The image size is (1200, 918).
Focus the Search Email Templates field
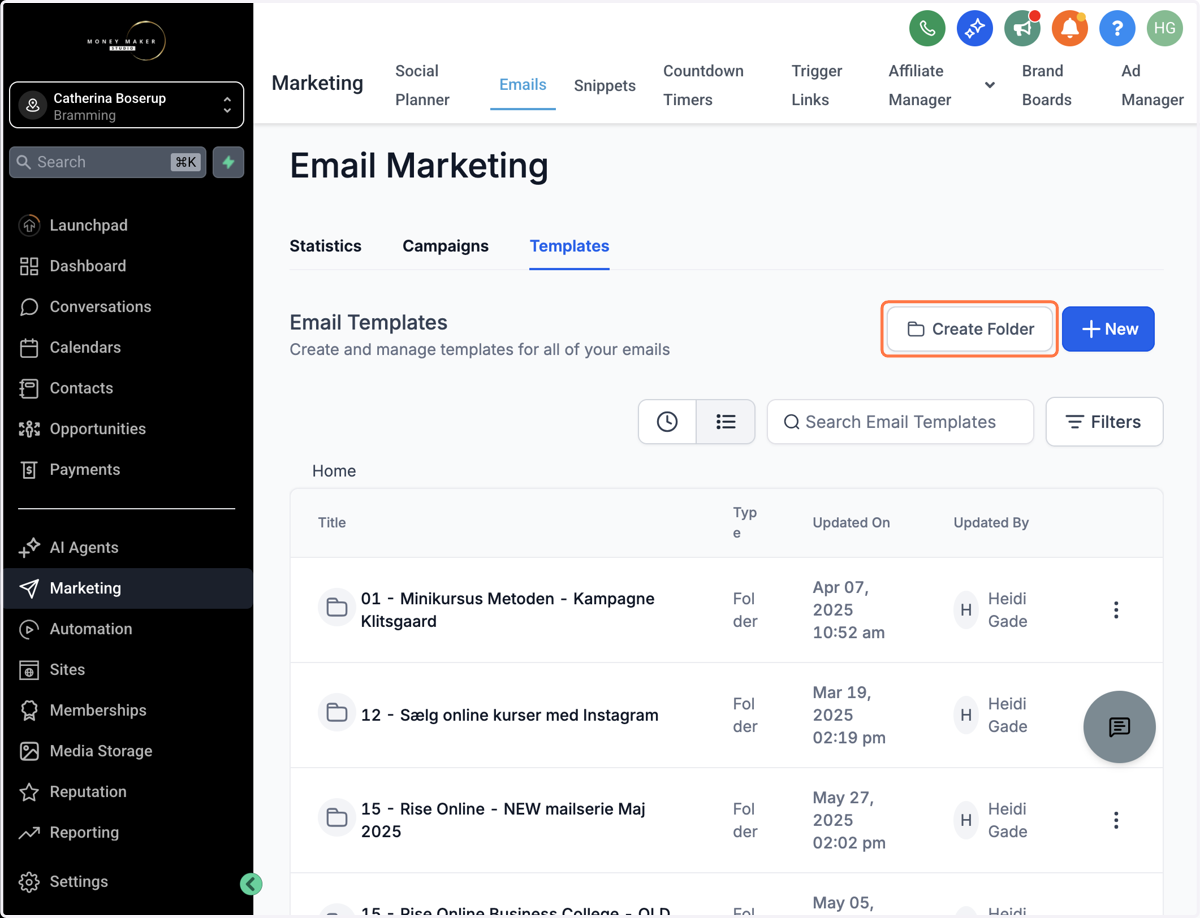point(900,422)
